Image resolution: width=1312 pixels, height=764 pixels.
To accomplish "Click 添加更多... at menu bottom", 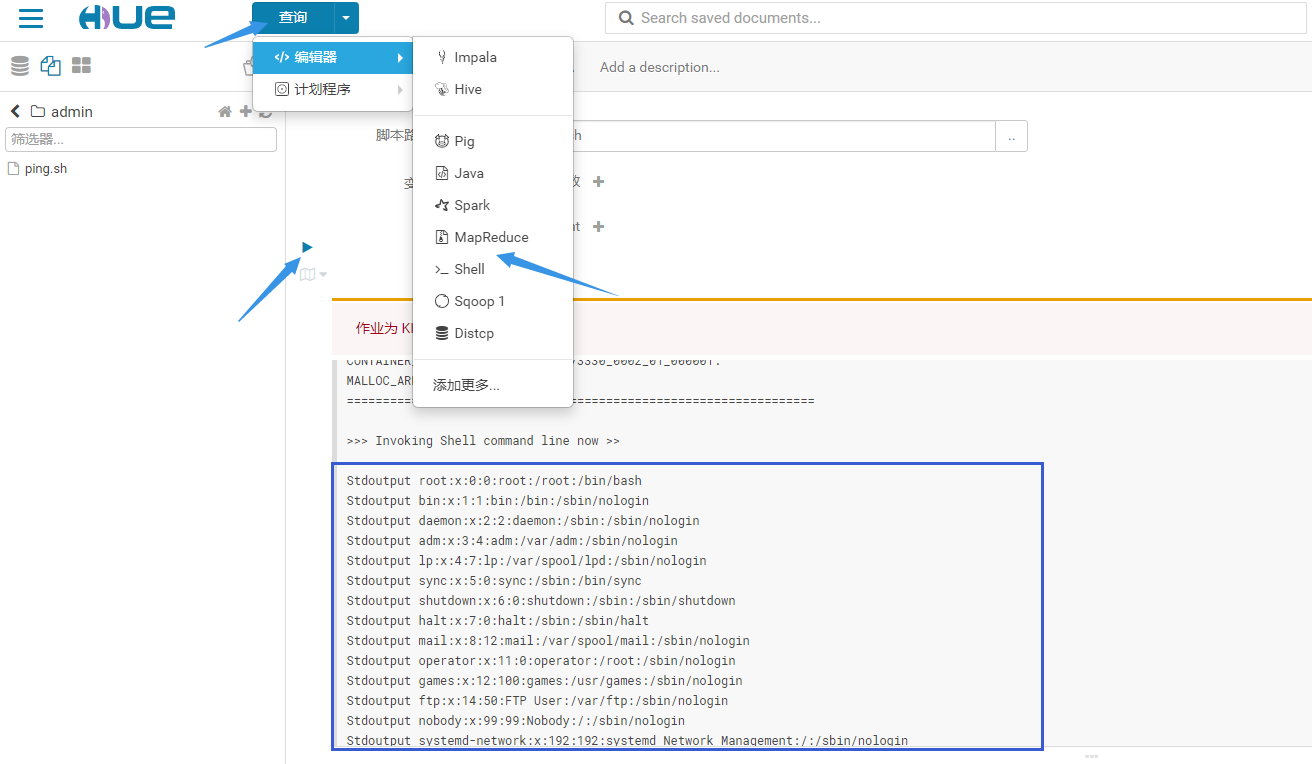I will tap(466, 385).
